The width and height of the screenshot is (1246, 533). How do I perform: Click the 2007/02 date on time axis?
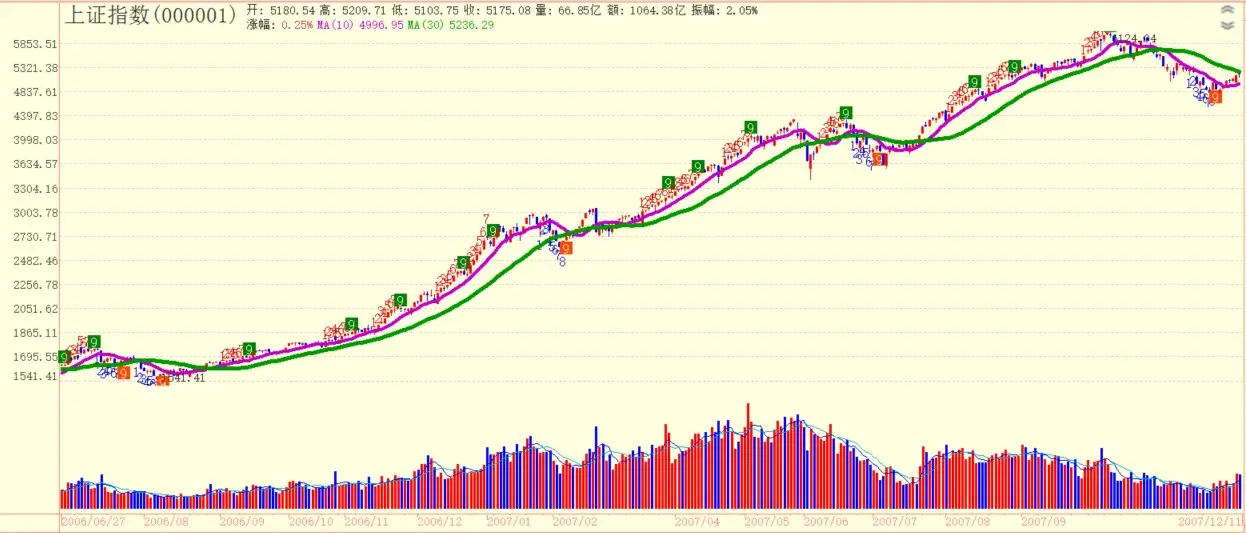(574, 521)
